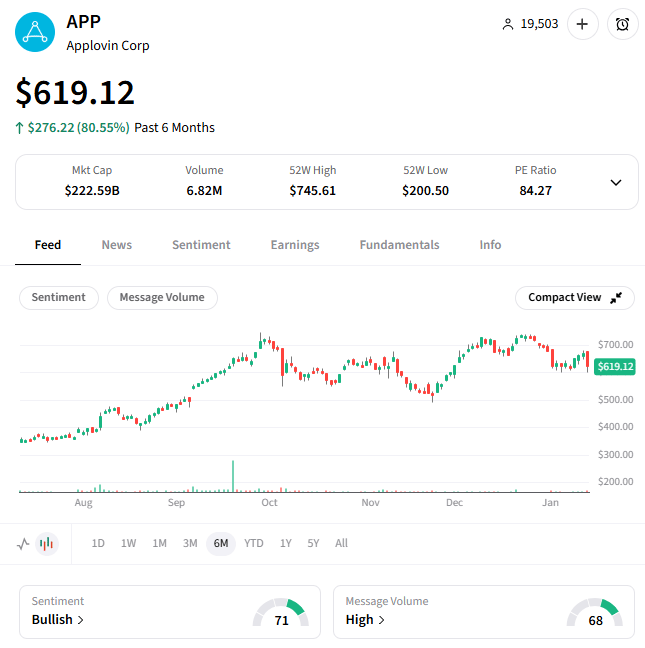Open High message volume details link
The image size is (645, 648).
click(365, 620)
